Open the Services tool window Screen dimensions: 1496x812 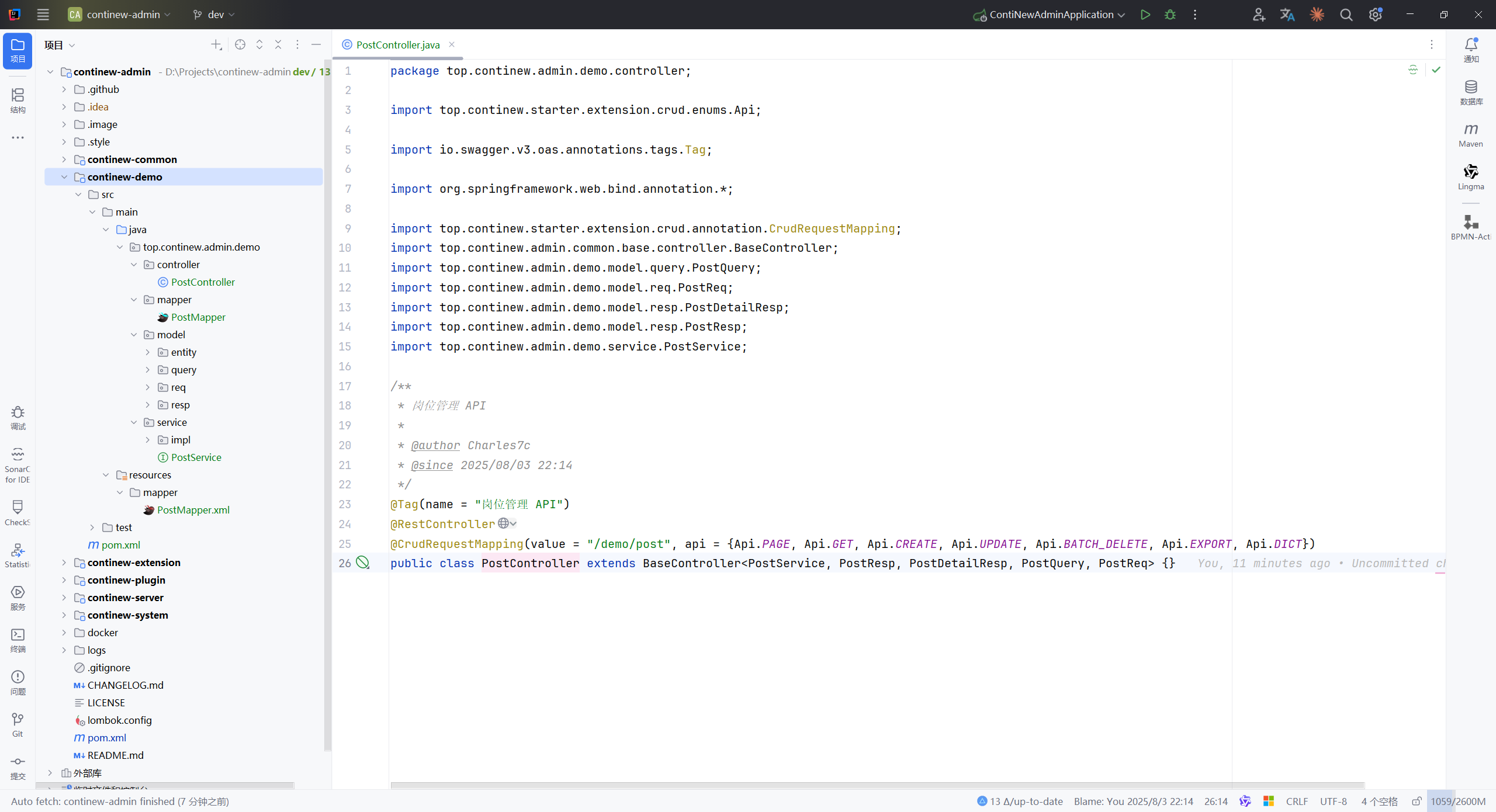pos(18,598)
